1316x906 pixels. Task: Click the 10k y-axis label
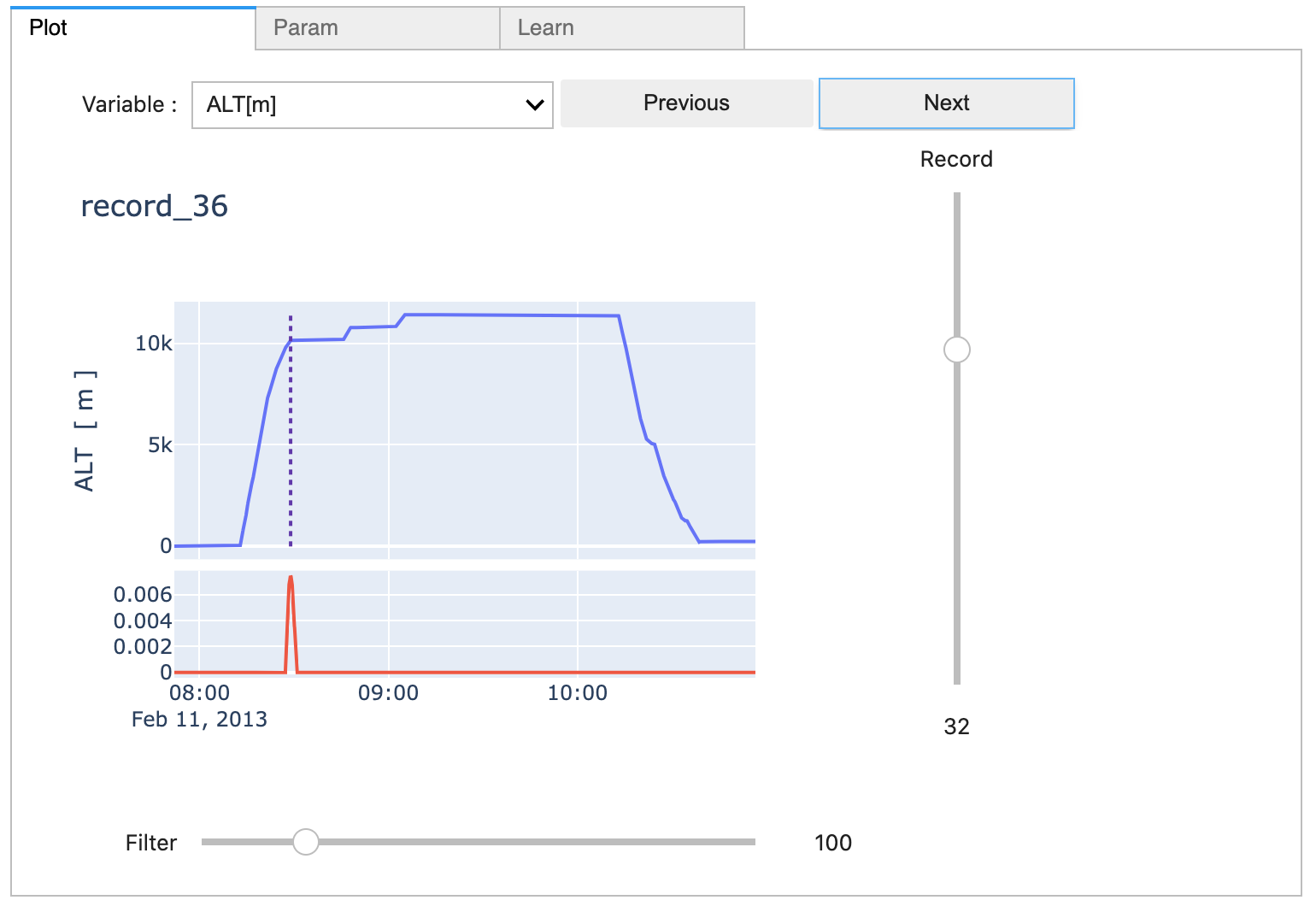(x=154, y=344)
